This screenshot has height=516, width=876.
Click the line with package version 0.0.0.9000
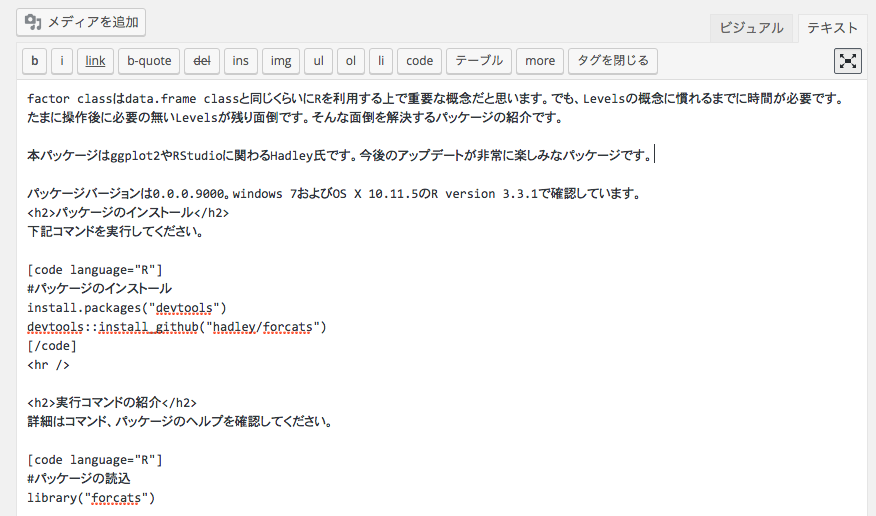pyautogui.click(x=334, y=194)
